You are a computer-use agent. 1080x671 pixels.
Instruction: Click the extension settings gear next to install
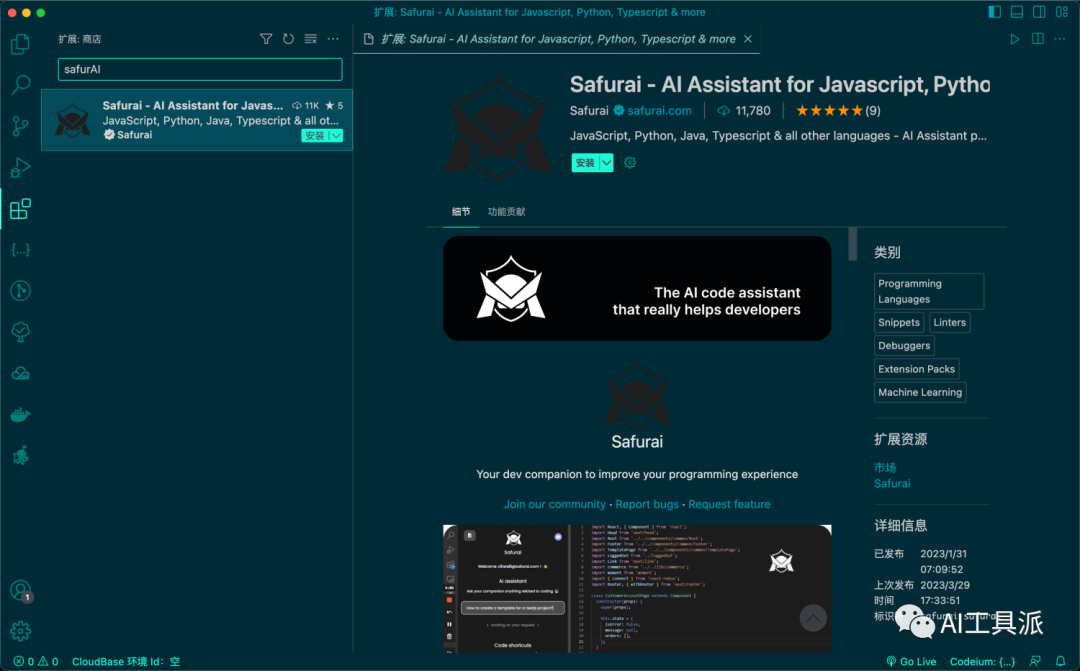630,163
